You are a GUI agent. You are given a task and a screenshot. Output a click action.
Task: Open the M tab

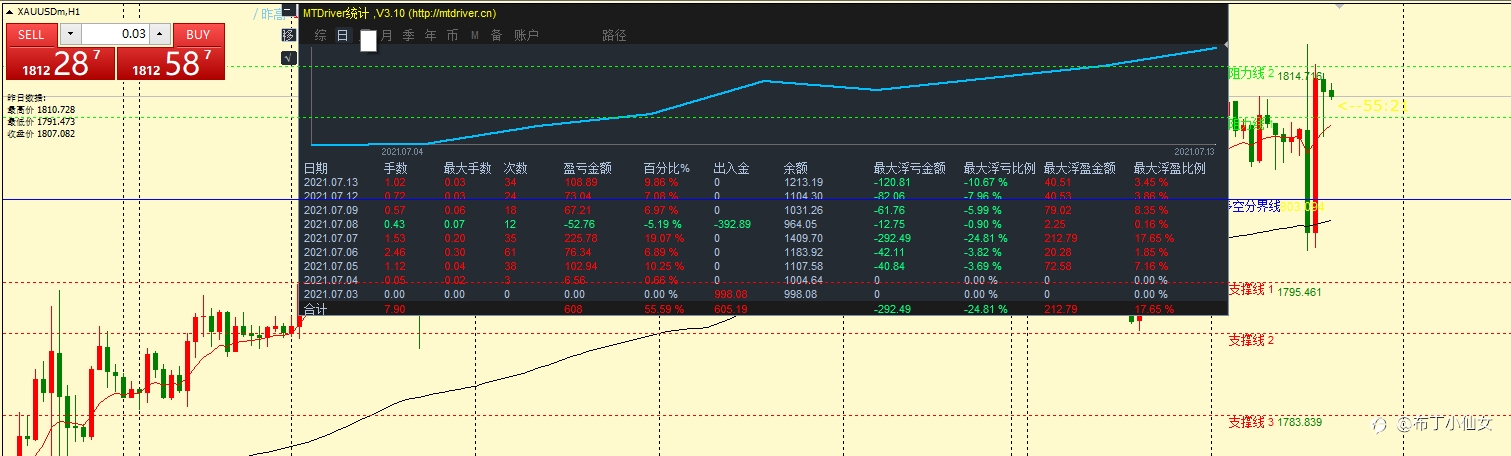click(474, 35)
